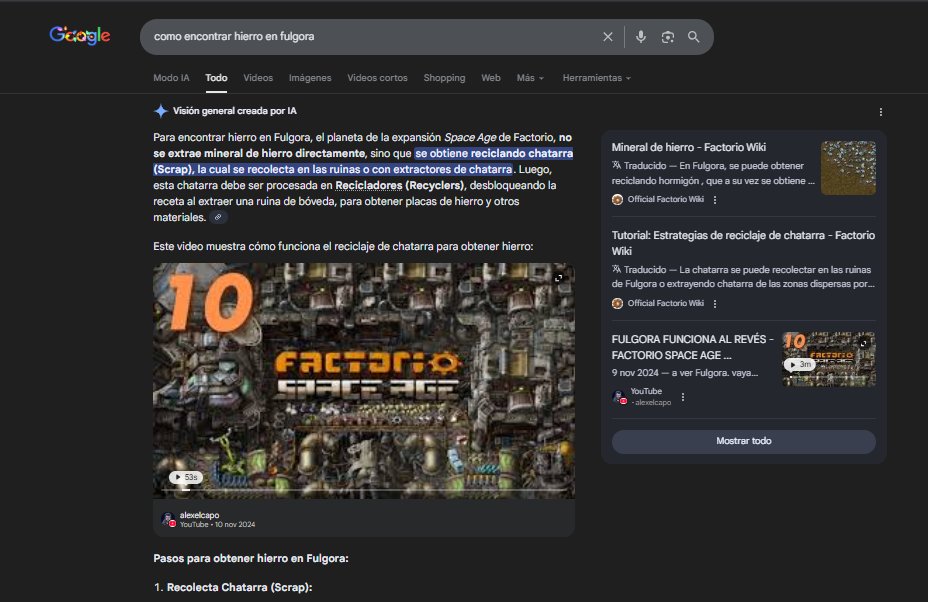
Task: Open 'Tutorial: Estrategias de reciclaje de chatarra' result
Action: [743, 243]
